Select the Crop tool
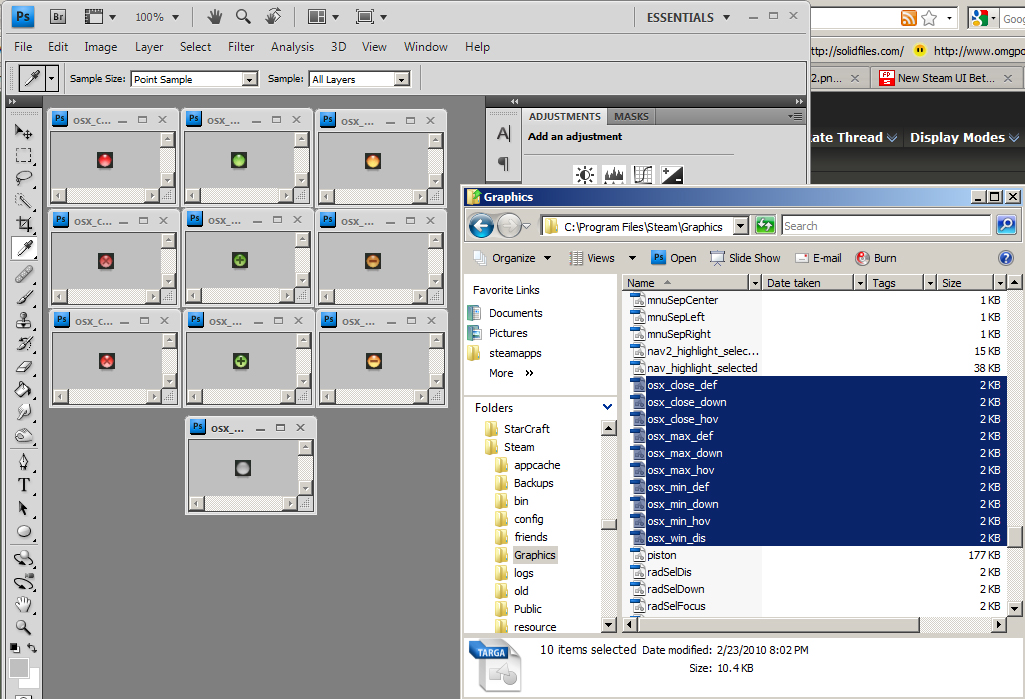 (x=24, y=225)
